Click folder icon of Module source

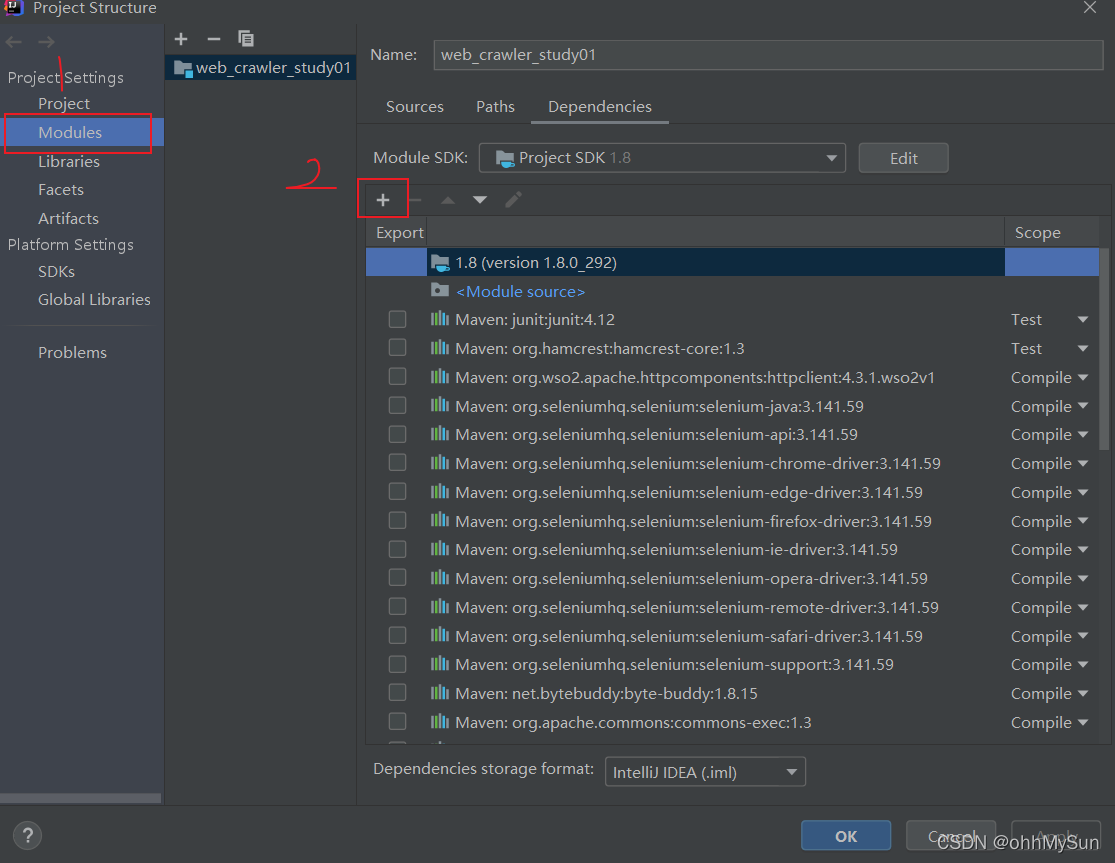pyautogui.click(x=440, y=290)
